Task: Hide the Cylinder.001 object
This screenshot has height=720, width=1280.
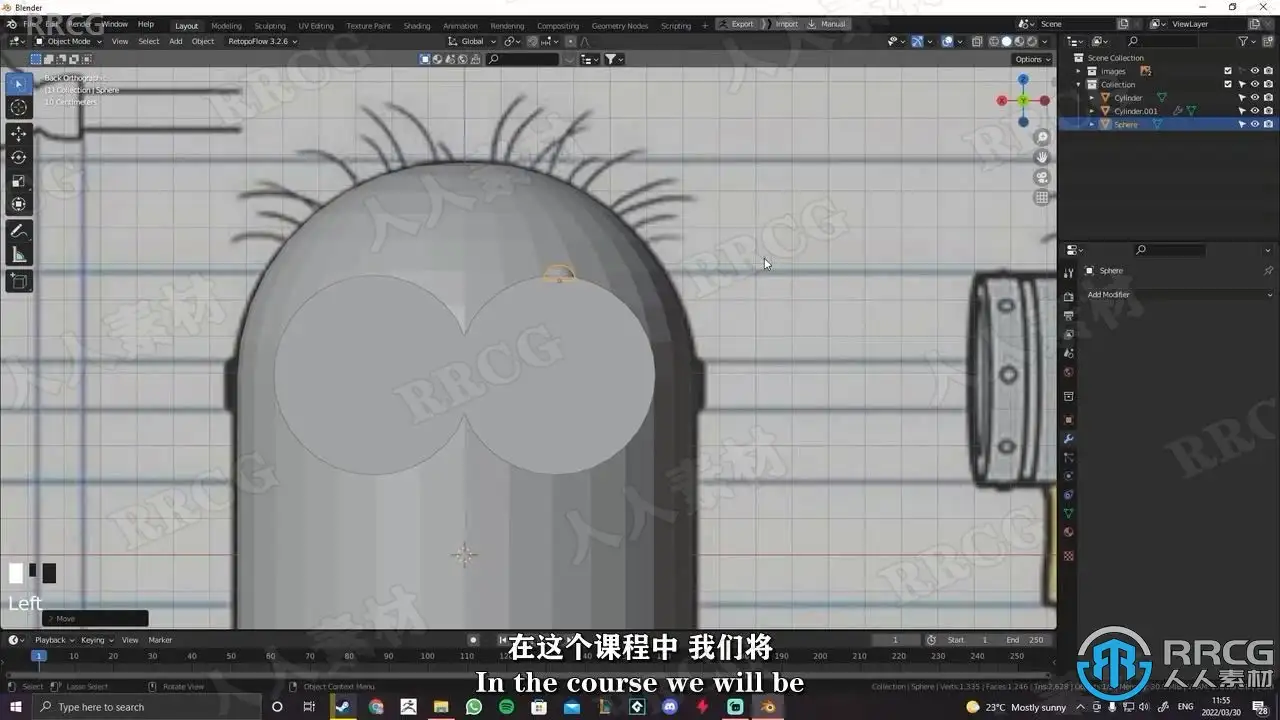Action: (x=1255, y=111)
